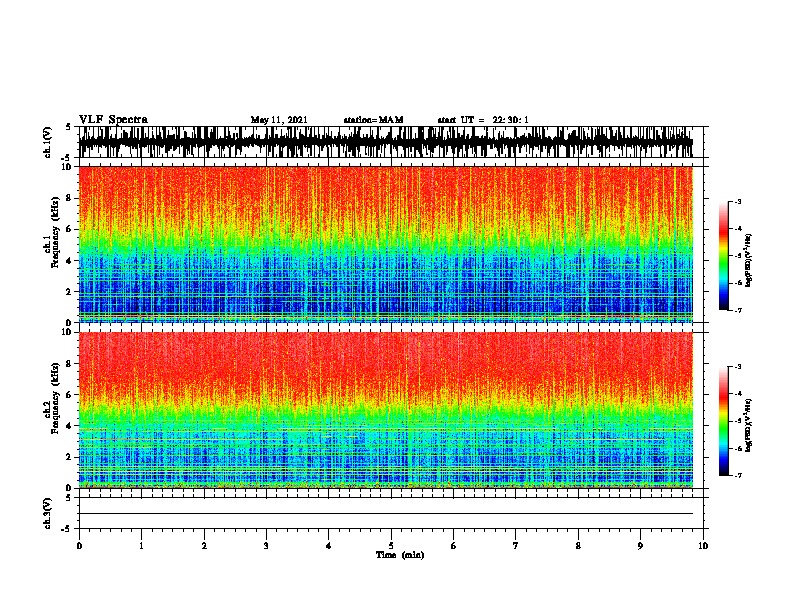Click time axis tick label "0"
Screen dimensions: 792x612
(x=79, y=546)
